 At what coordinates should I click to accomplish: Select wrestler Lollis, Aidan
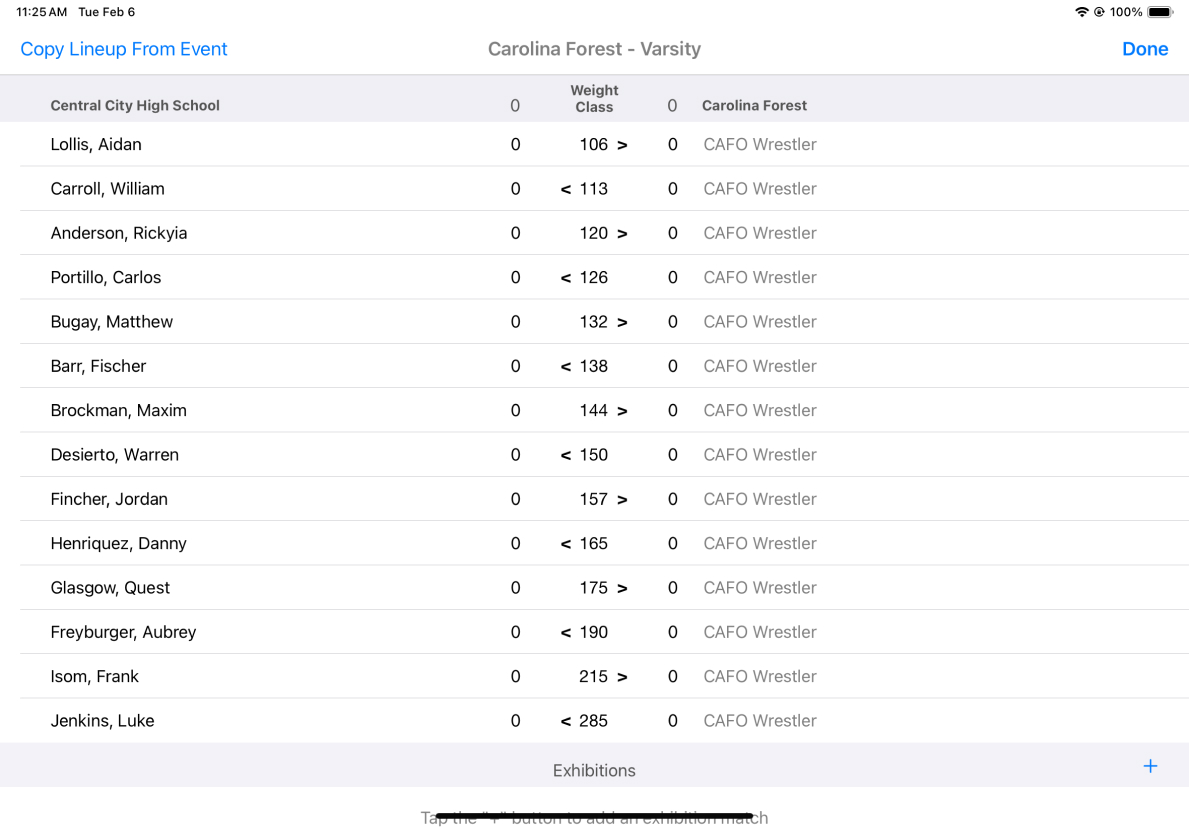click(x=96, y=145)
